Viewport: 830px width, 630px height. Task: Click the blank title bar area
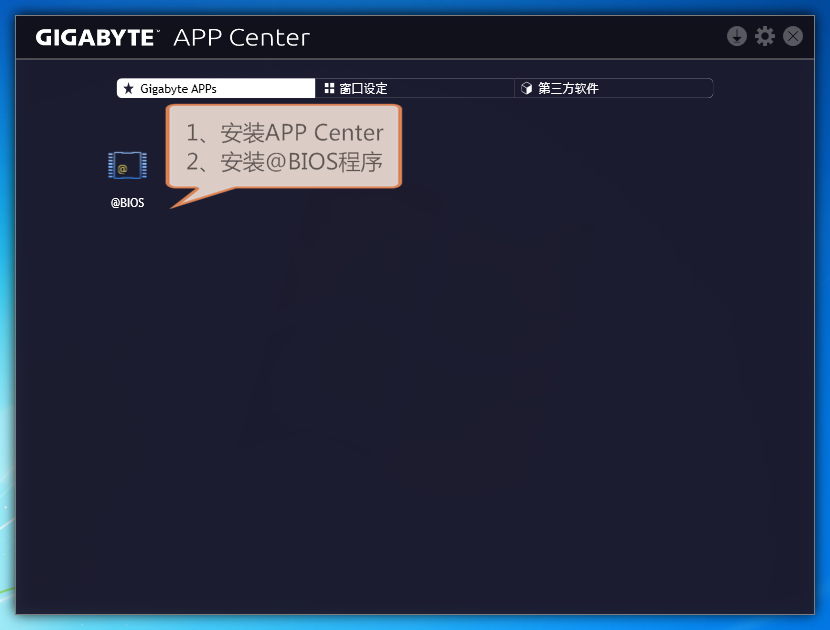point(520,37)
